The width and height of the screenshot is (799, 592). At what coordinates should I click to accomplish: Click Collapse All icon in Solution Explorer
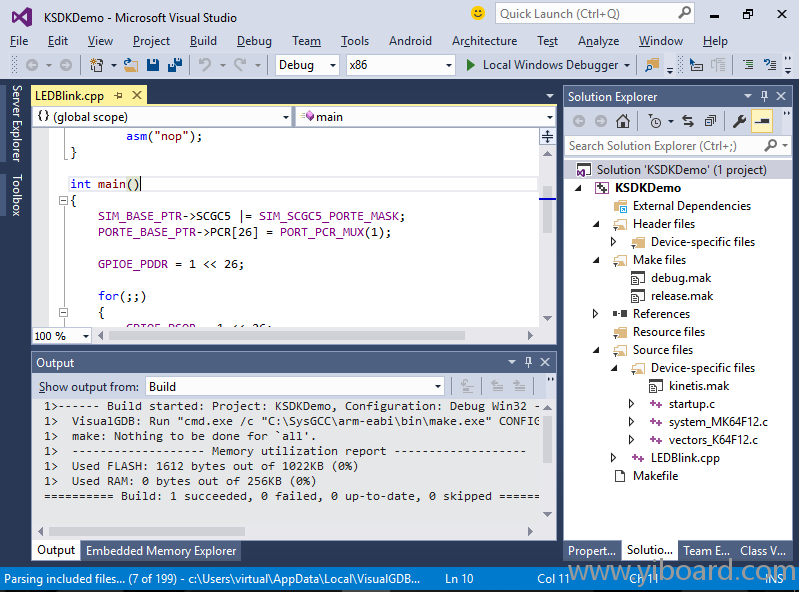(x=710, y=121)
